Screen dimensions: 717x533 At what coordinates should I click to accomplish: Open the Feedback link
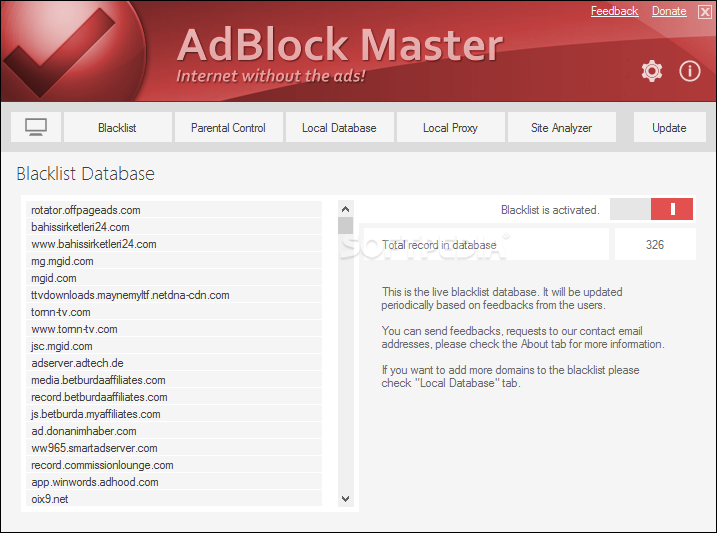pyautogui.click(x=614, y=11)
